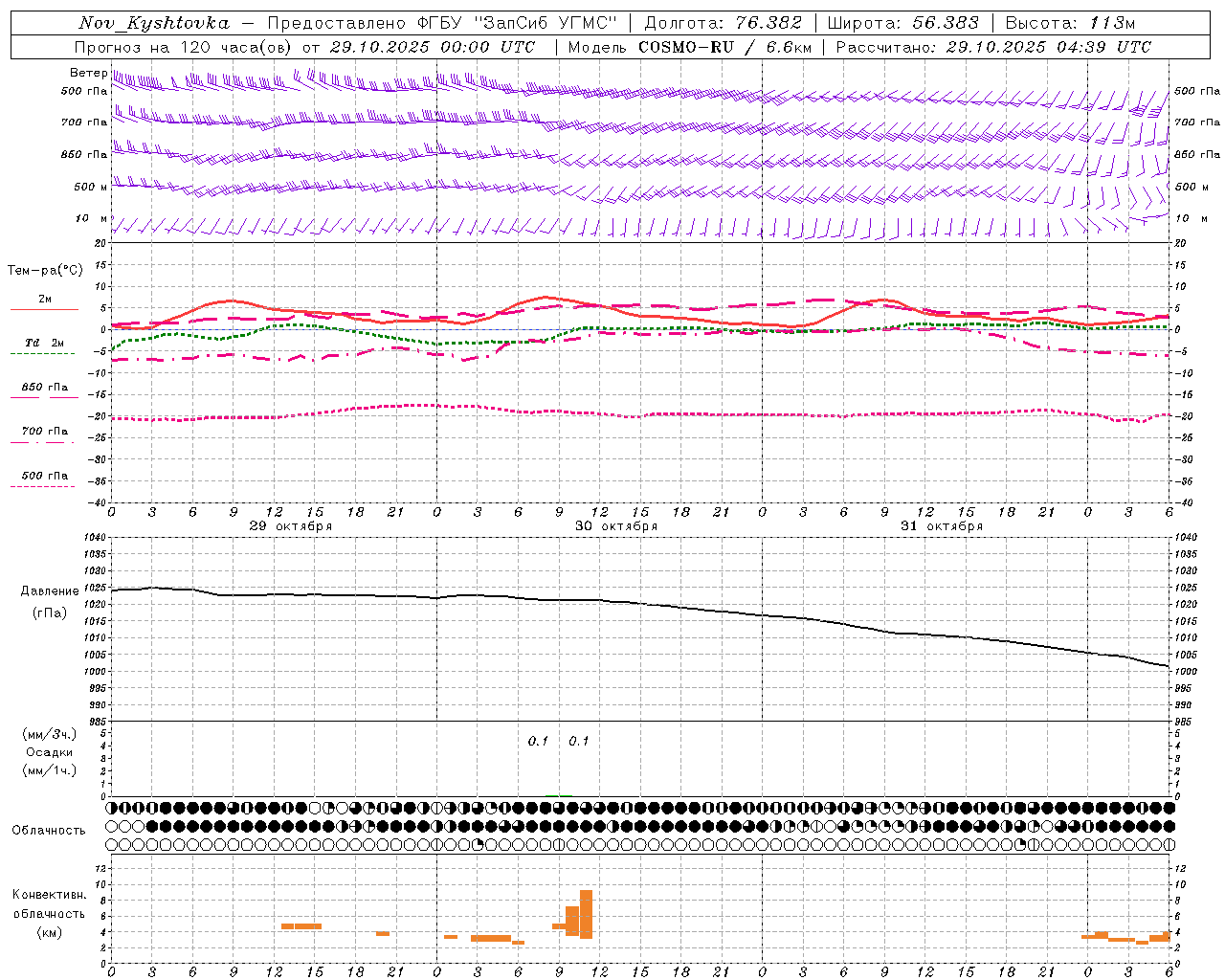Viewport: 1225px width, 980px height.
Task: Click 'Предоставлено ФГБУ "ЗапСиб УГМС"' text
Action: coord(442,23)
